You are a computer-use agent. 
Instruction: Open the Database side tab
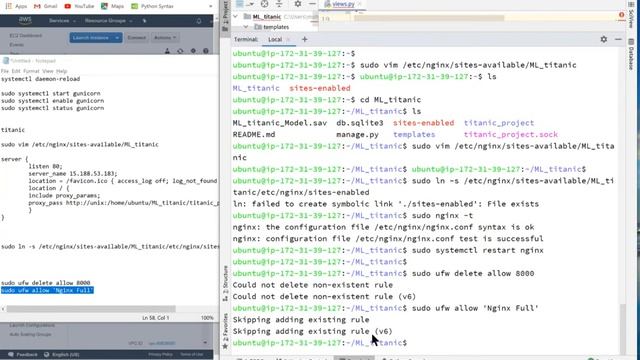click(631, 55)
